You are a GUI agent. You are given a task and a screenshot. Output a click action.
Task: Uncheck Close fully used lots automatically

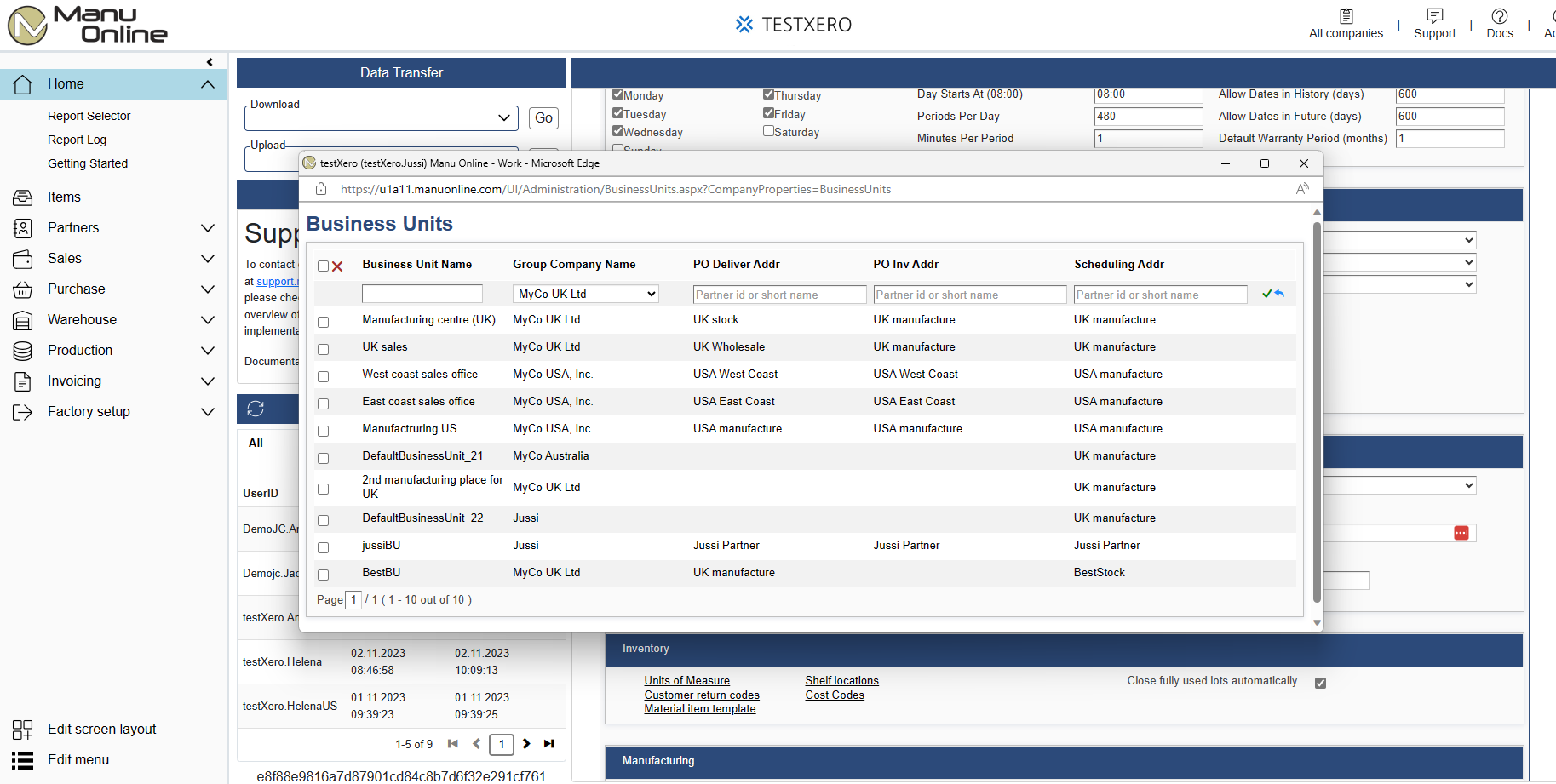click(x=1320, y=683)
